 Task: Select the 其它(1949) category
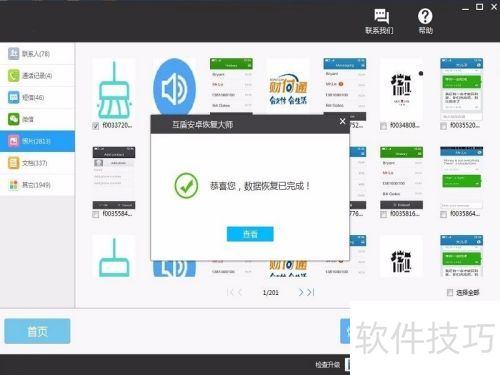point(37,185)
